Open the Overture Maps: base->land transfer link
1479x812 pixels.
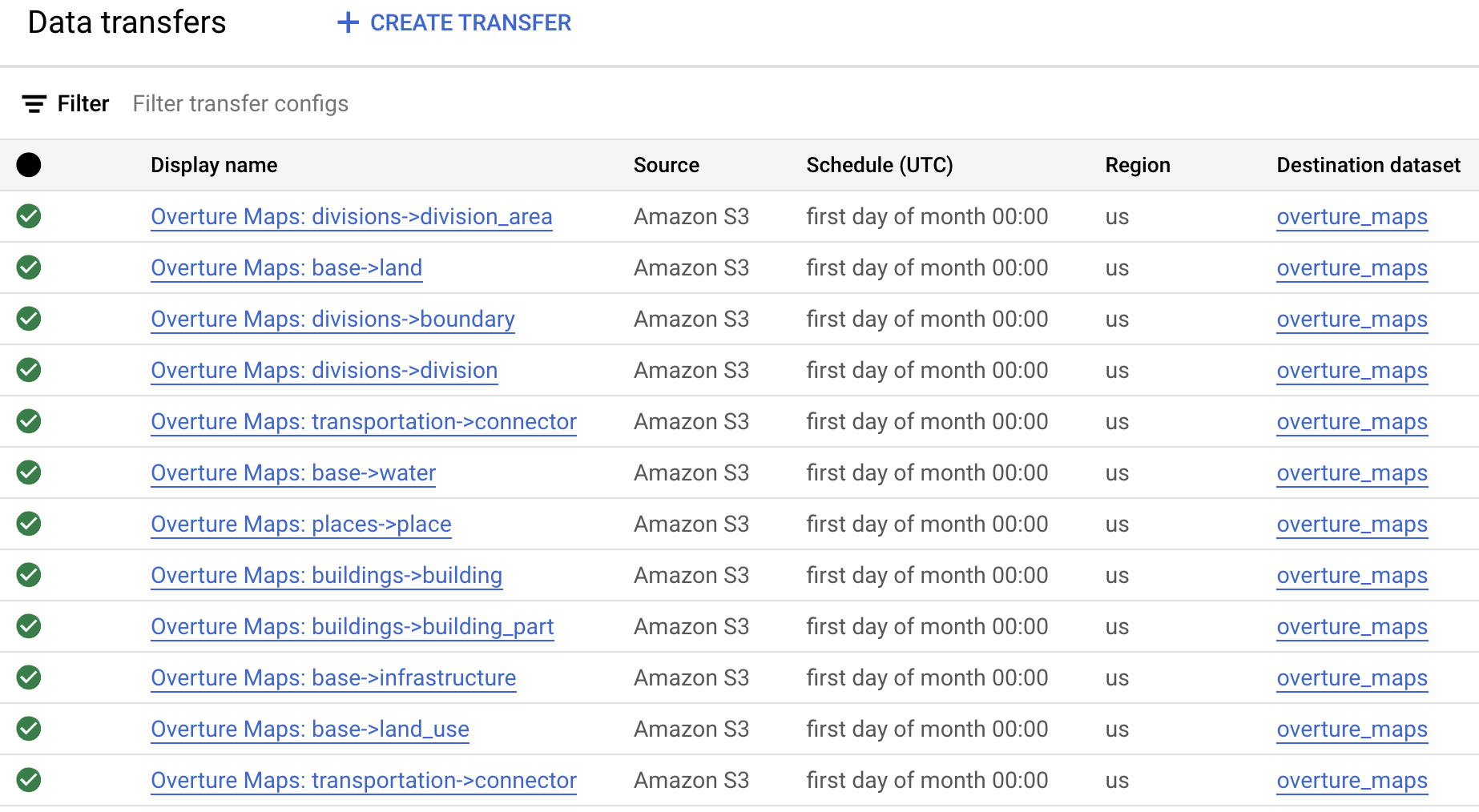coord(286,268)
